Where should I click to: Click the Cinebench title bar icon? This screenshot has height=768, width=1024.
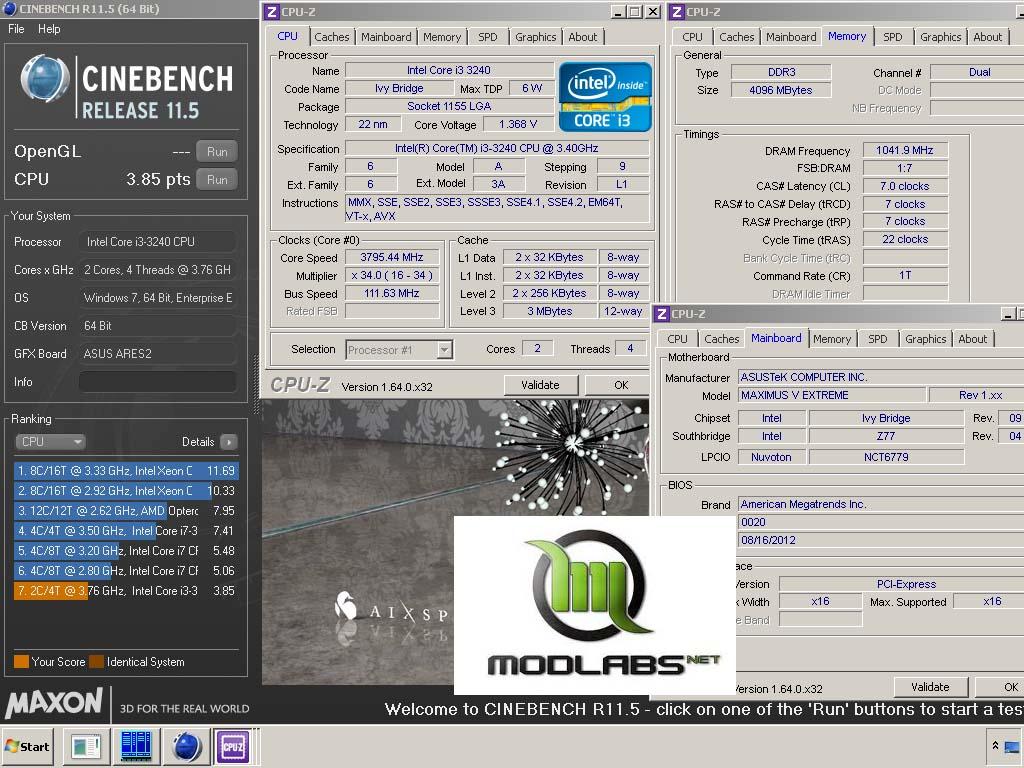point(10,8)
